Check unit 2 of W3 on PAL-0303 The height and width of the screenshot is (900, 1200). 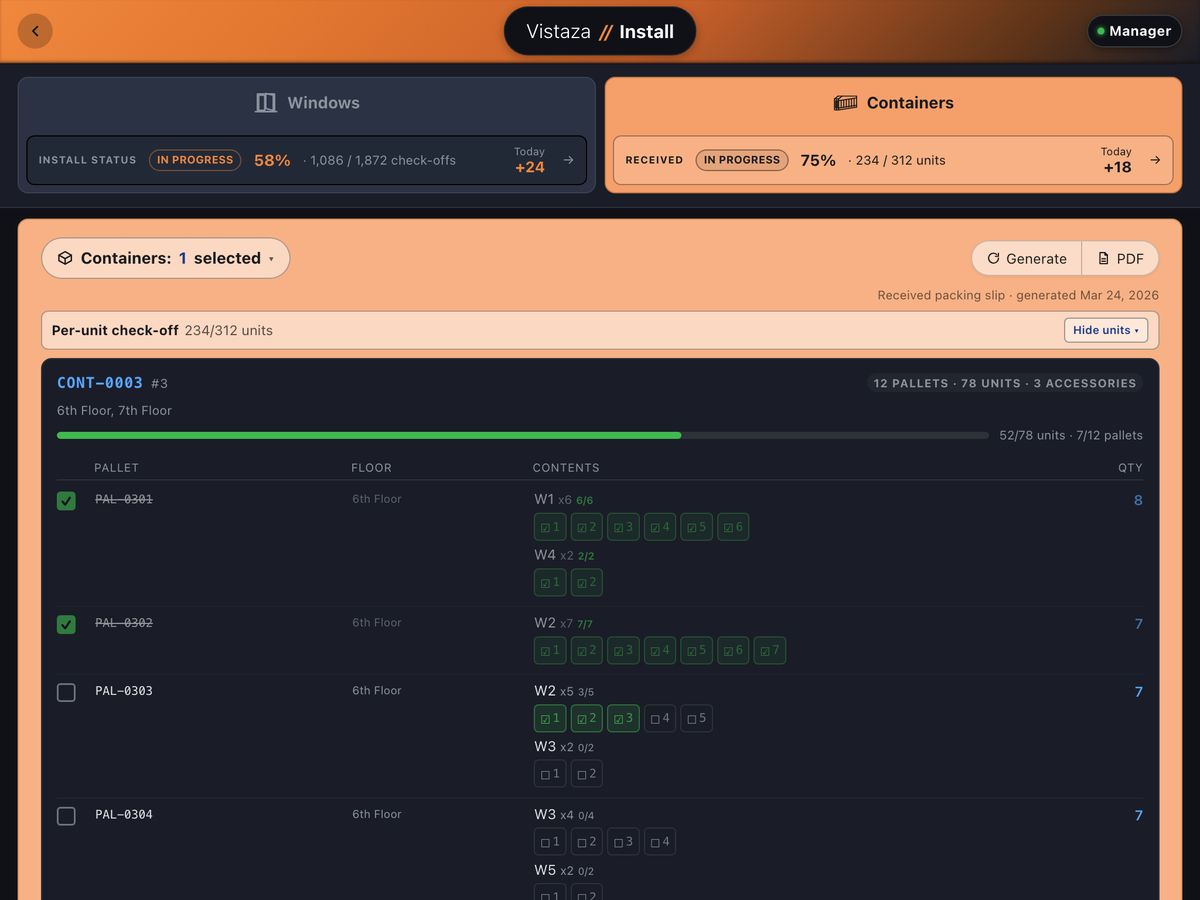(587, 774)
